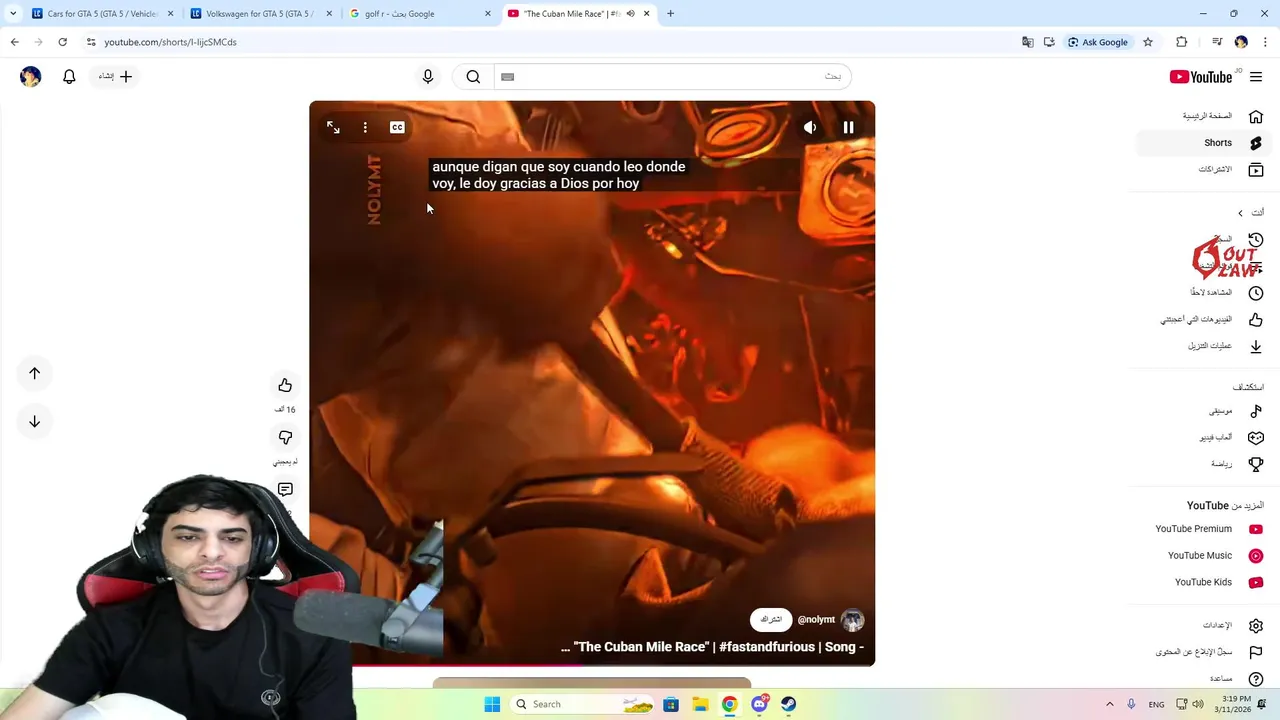Open Music in Explore section
This screenshot has width=1280, height=720.
(x=1203, y=411)
